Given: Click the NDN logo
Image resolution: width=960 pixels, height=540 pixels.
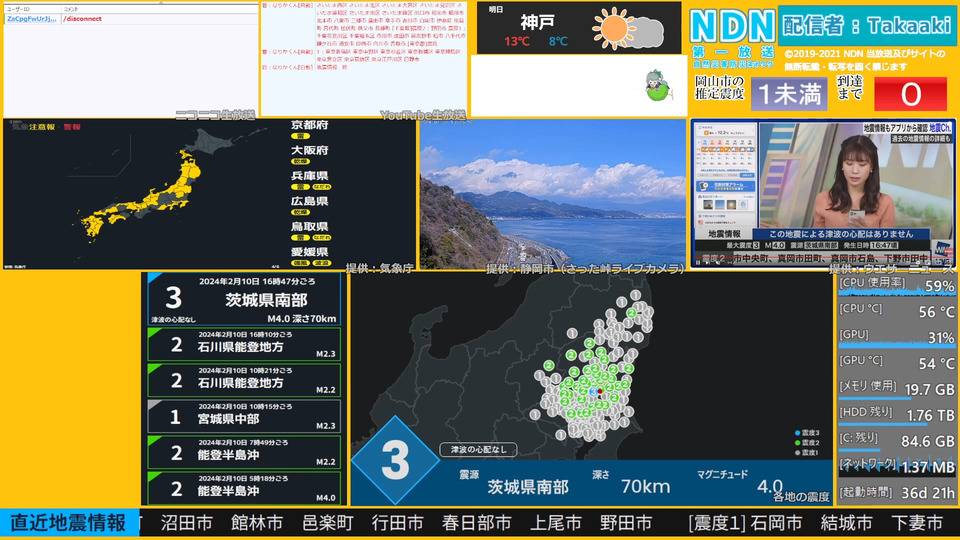Looking at the screenshot, I should (732, 27).
